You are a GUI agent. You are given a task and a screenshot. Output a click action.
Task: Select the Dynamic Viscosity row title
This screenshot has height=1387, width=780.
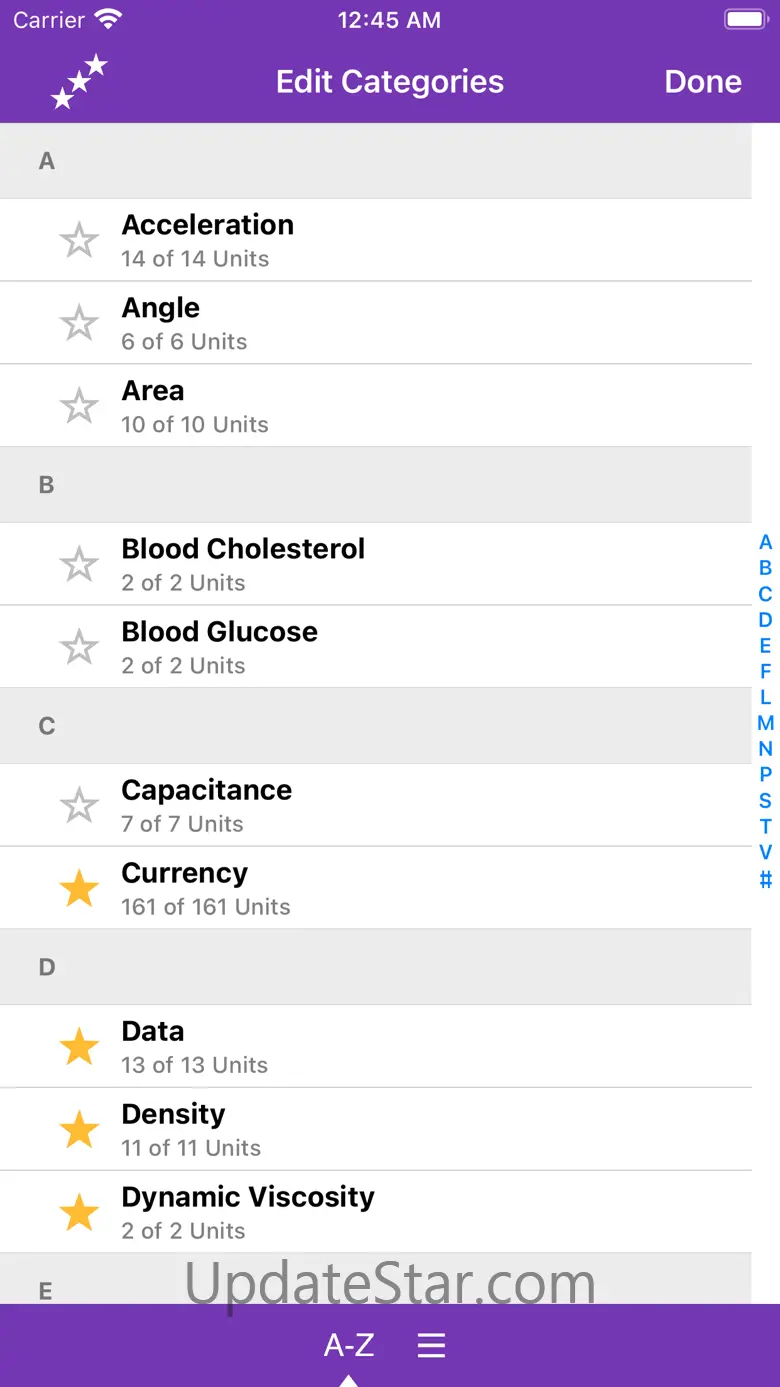(248, 1197)
